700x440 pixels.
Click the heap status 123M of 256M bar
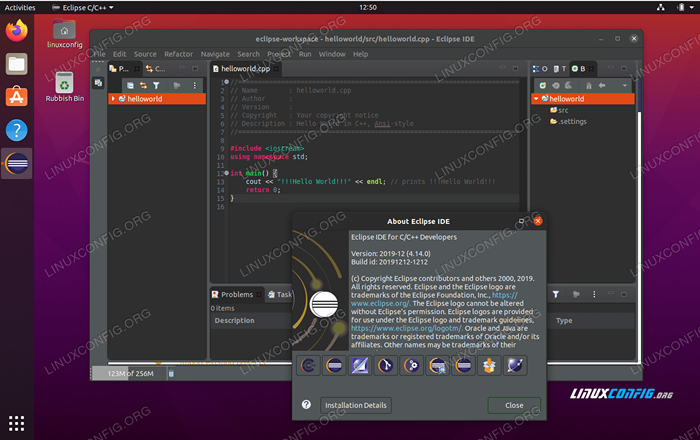[129, 374]
